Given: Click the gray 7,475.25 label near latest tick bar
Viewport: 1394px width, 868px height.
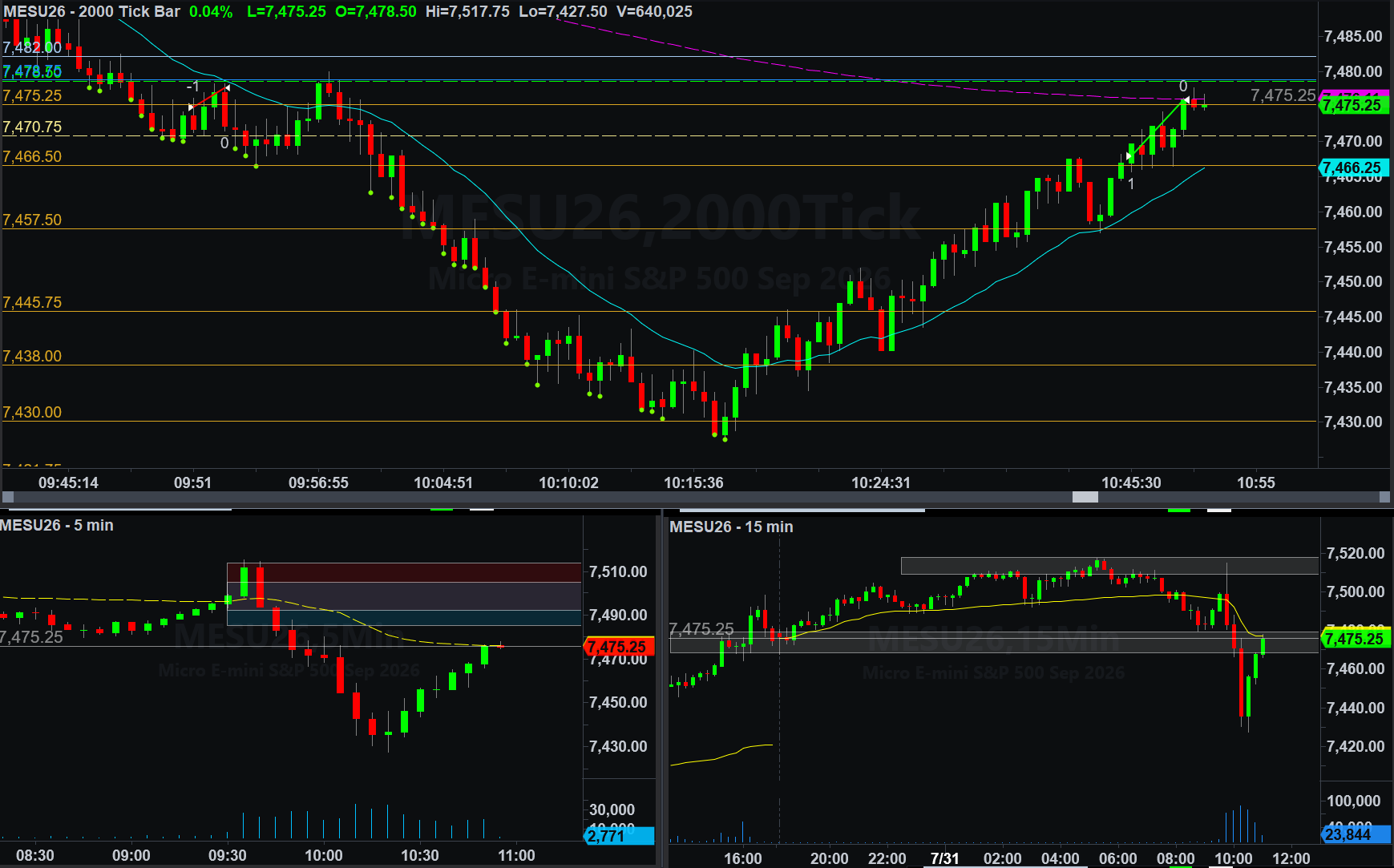Looking at the screenshot, I should click(x=1283, y=95).
